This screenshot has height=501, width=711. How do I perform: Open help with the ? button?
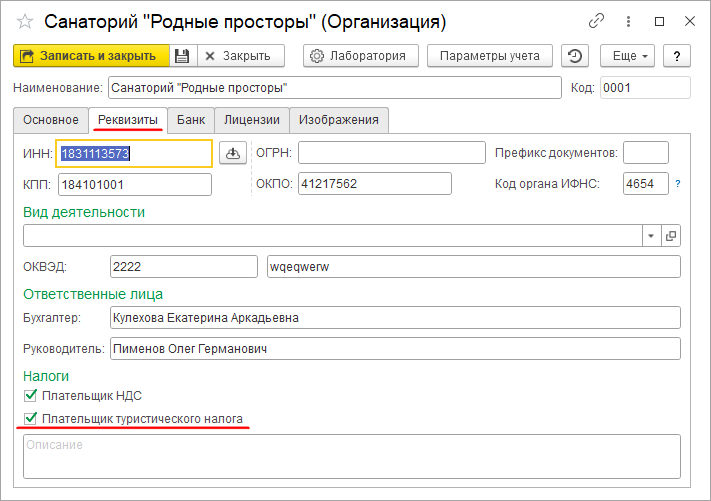point(677,56)
